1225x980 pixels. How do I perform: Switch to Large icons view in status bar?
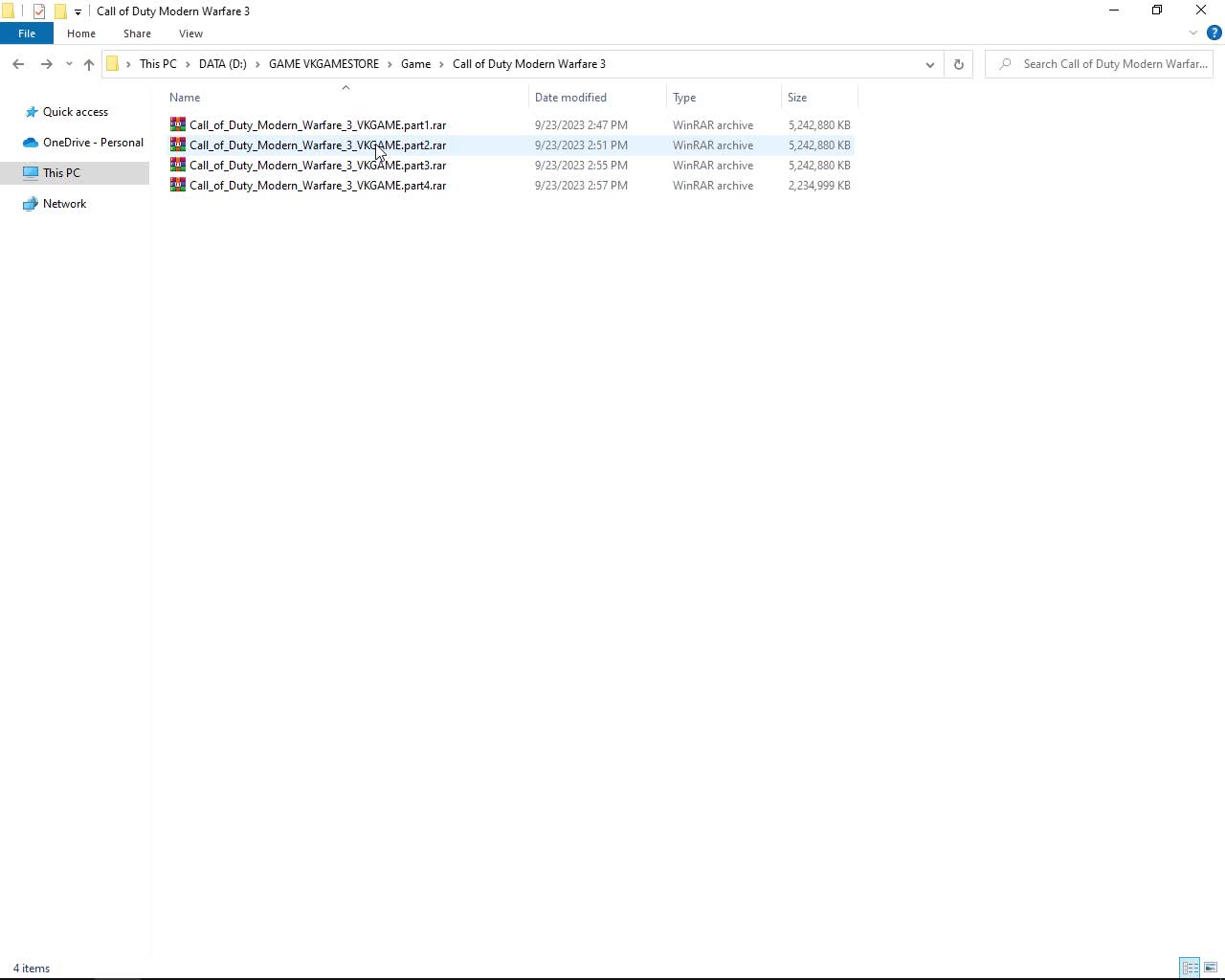[1210, 968]
